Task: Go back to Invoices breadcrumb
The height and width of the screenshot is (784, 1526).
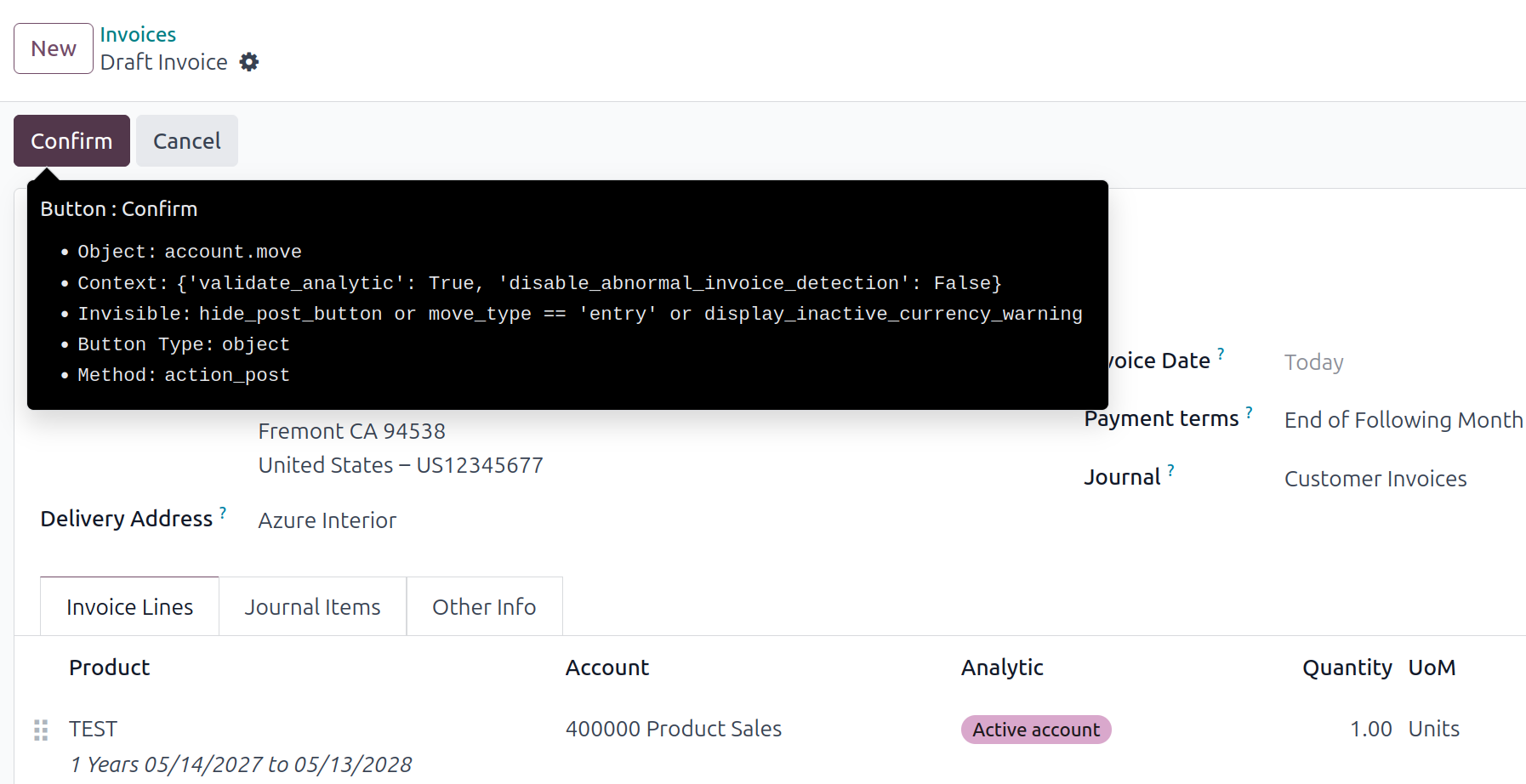Action: 138,35
